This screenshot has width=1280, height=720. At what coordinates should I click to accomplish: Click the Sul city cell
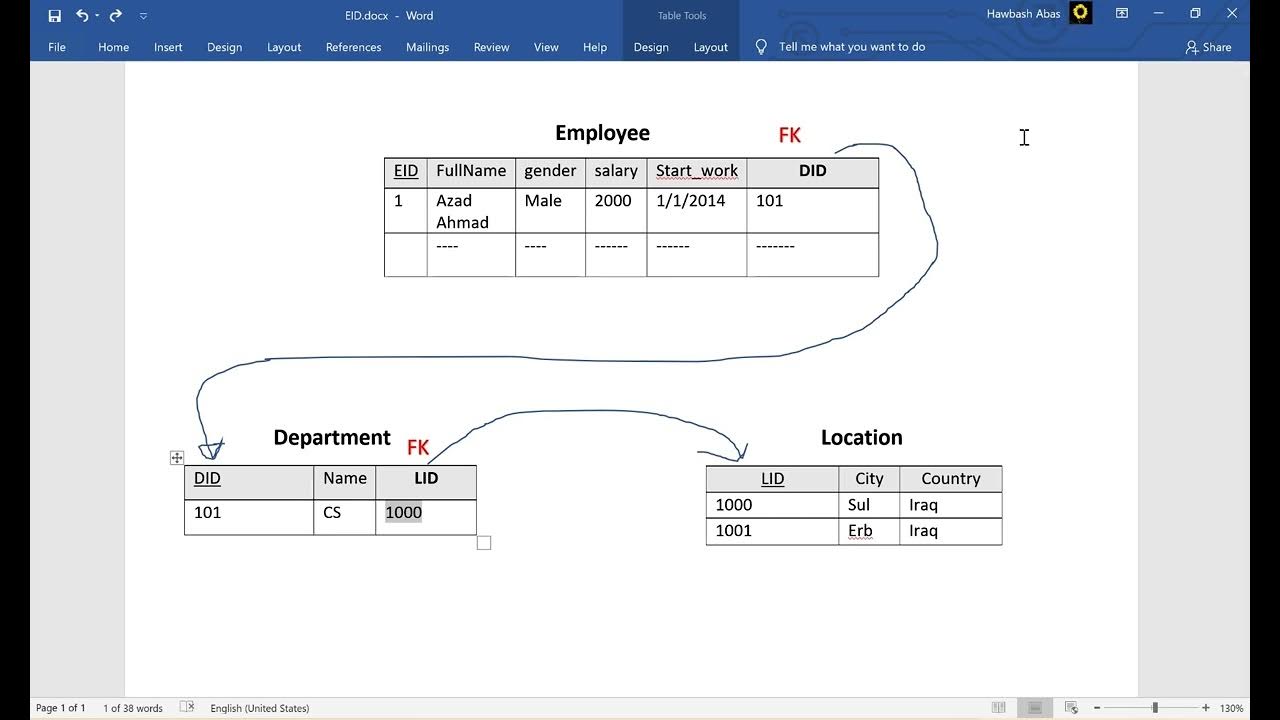tap(869, 505)
